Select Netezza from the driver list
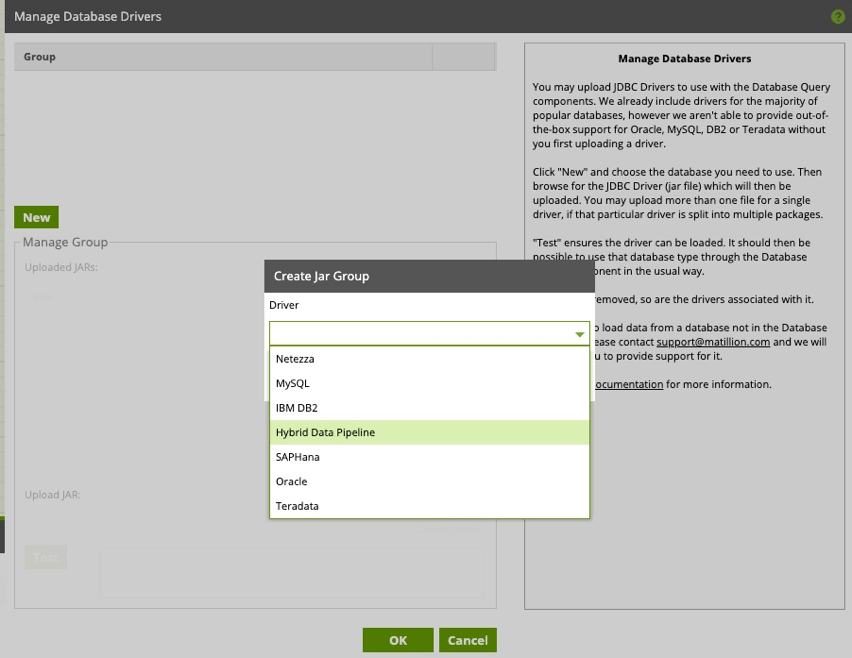 coord(429,359)
